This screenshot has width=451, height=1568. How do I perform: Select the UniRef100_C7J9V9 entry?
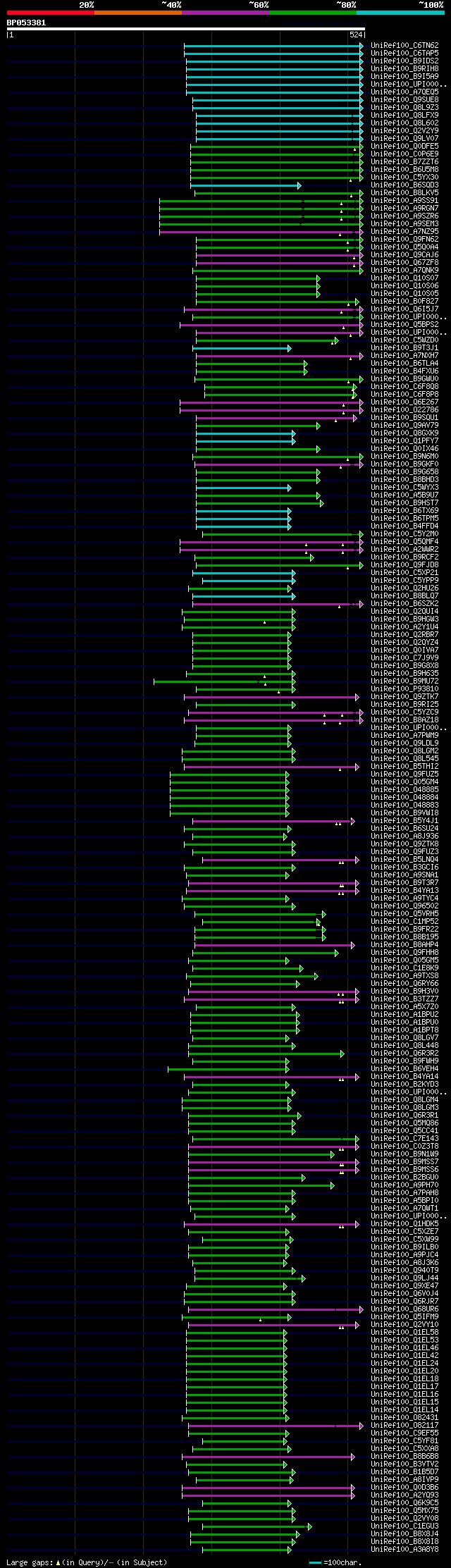404,658
